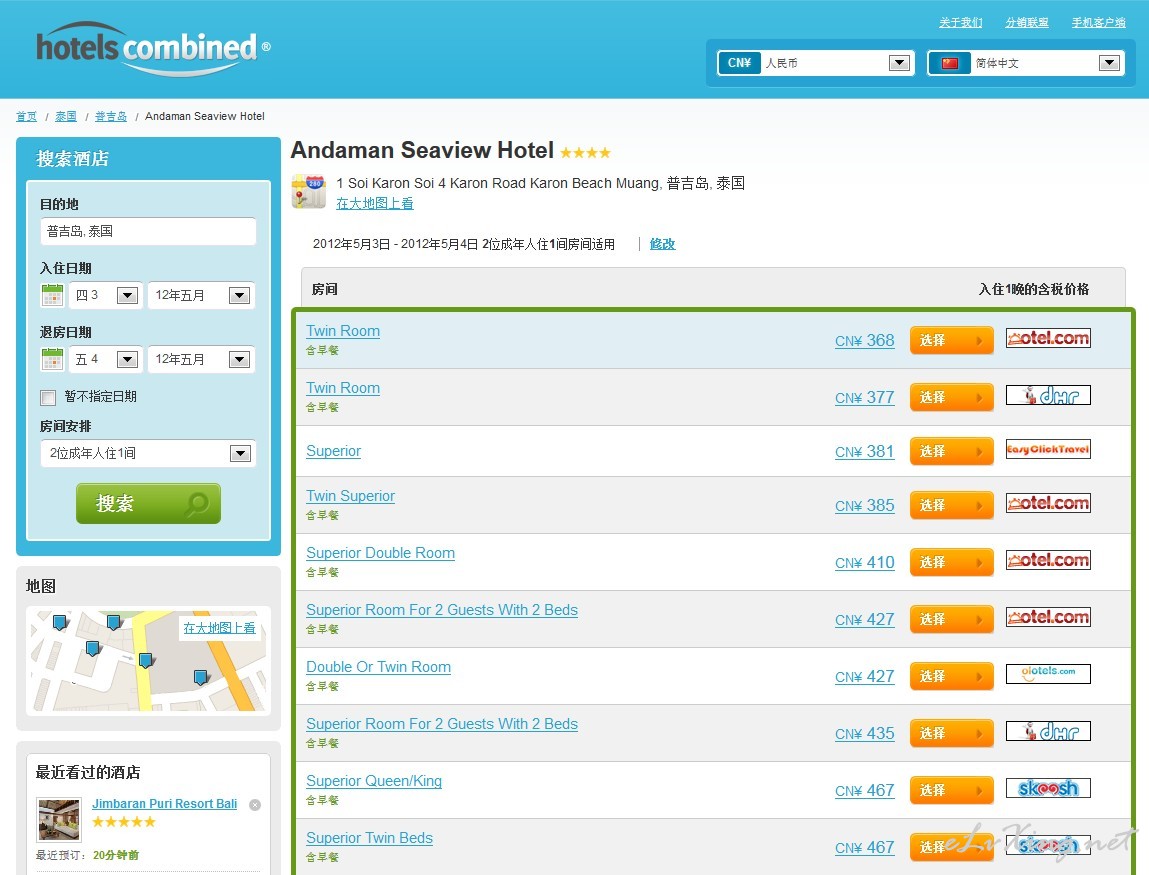The image size is (1149, 875).
Task: Click DHR logo for Twin Room CN¥ 377
Action: (x=1048, y=396)
